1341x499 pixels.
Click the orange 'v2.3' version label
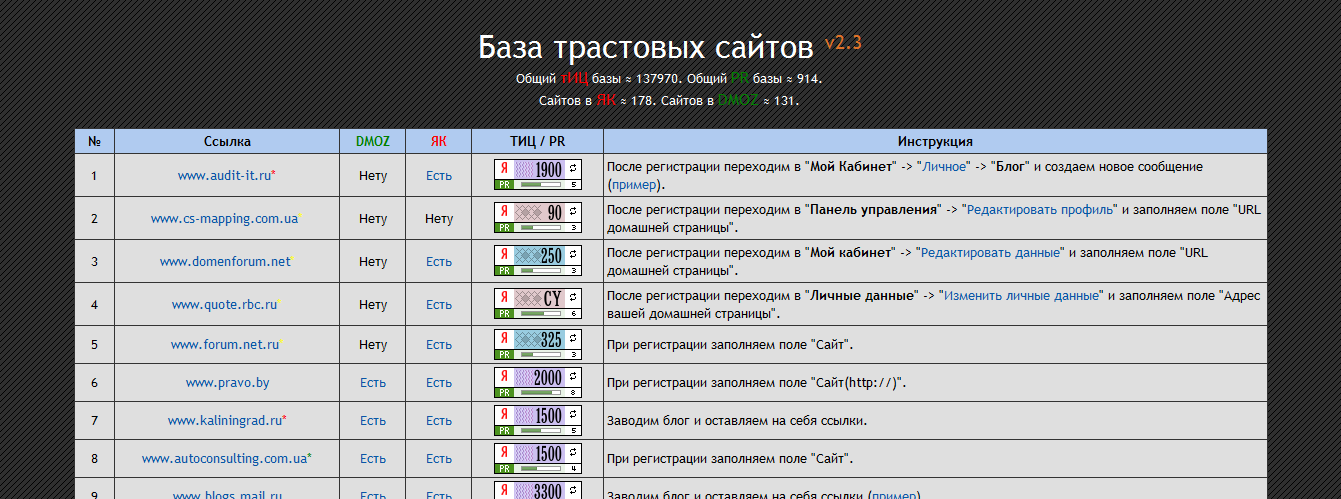coord(843,43)
